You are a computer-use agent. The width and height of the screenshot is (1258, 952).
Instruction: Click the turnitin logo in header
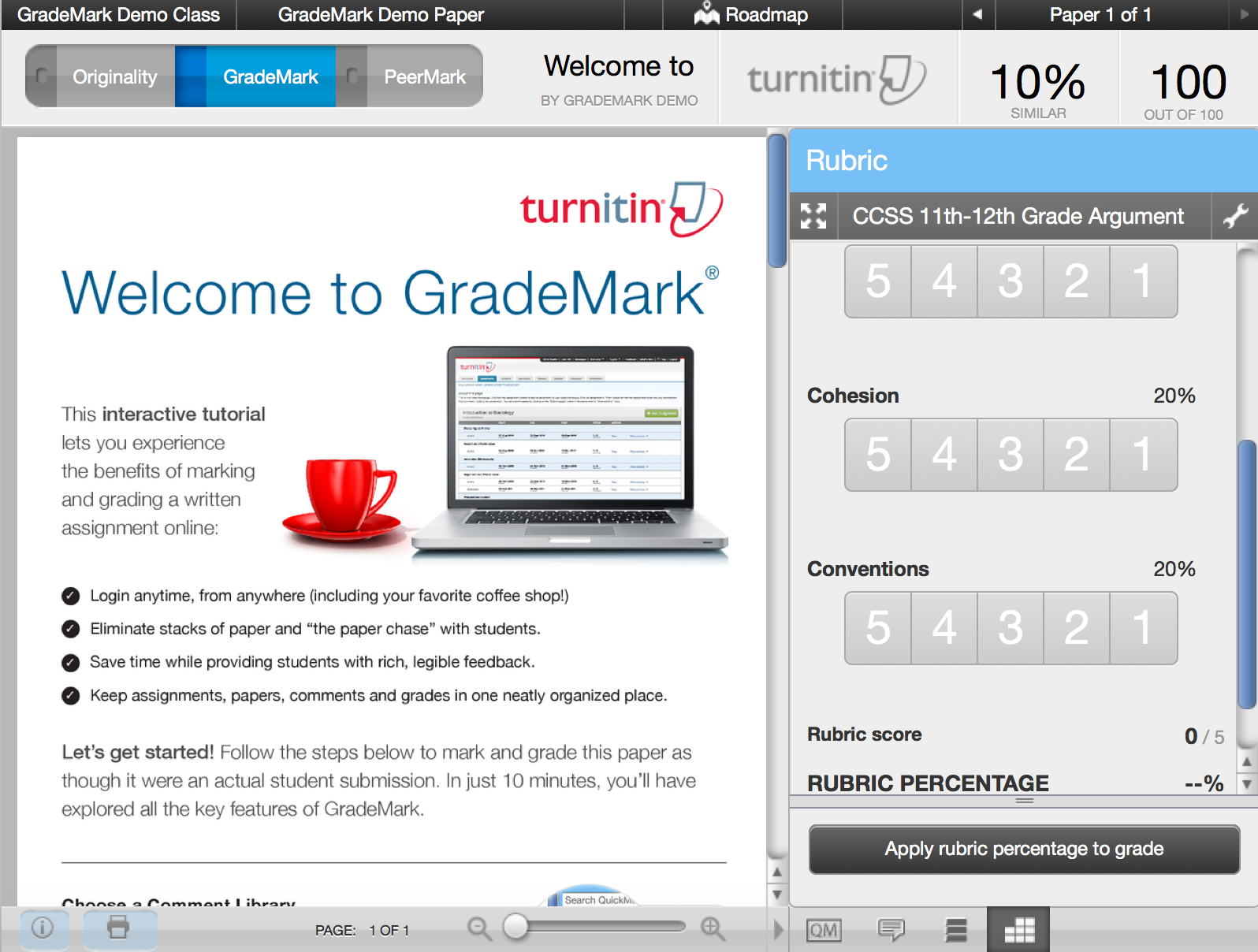pyautogui.click(x=836, y=79)
